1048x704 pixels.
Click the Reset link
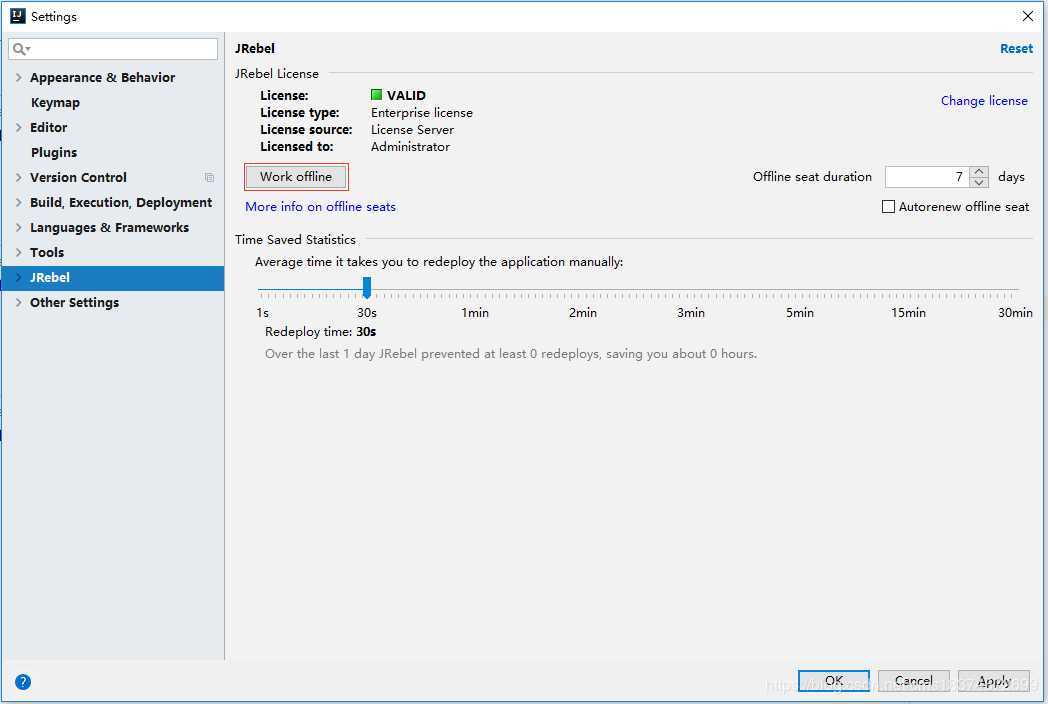pyautogui.click(x=1016, y=48)
